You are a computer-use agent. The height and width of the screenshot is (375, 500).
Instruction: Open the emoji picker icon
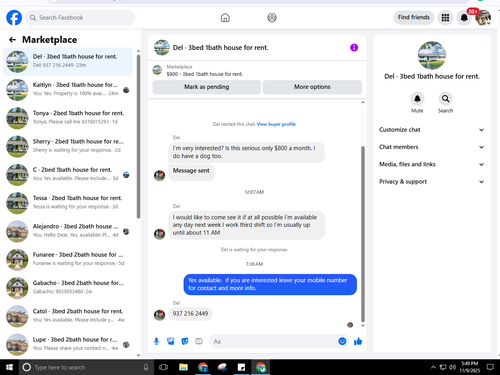click(342, 341)
